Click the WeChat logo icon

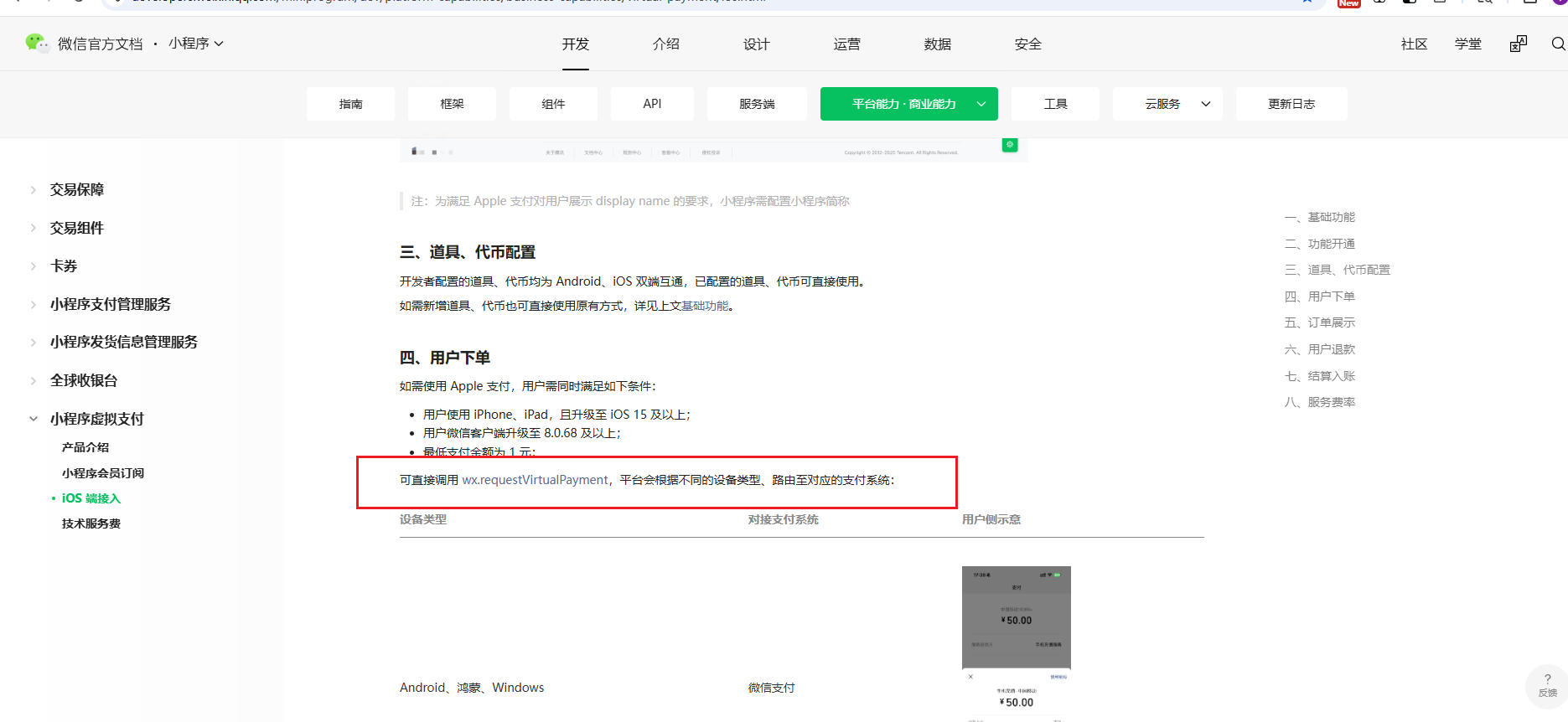coord(37,43)
